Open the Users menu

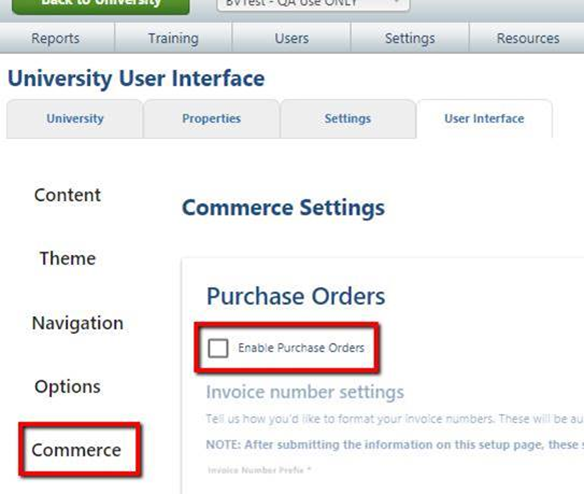[x=292, y=38]
